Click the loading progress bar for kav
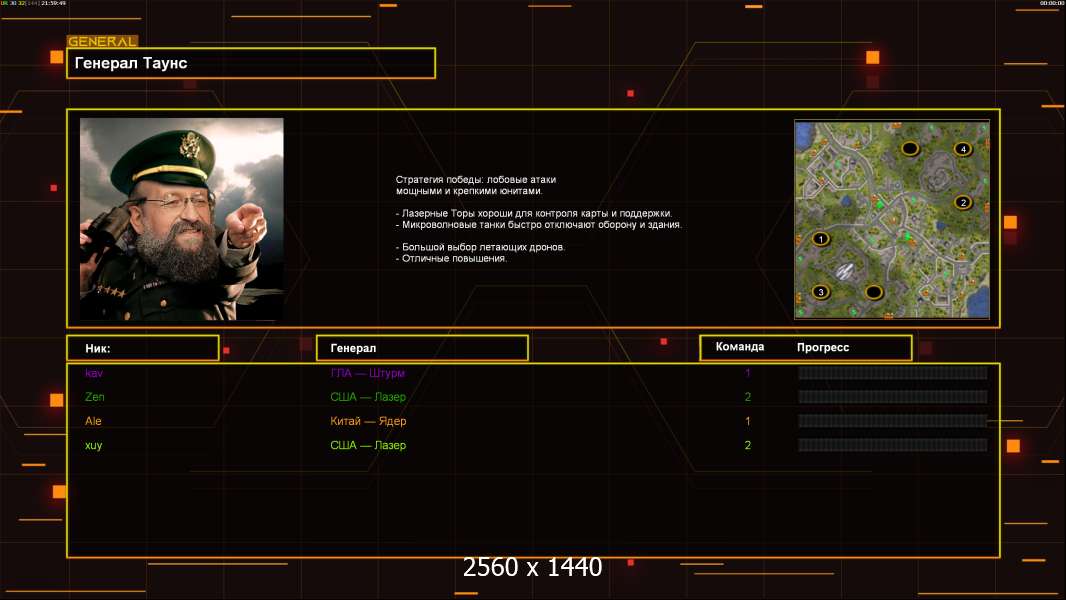Viewport: 1066px width, 600px height. pyautogui.click(x=892, y=373)
